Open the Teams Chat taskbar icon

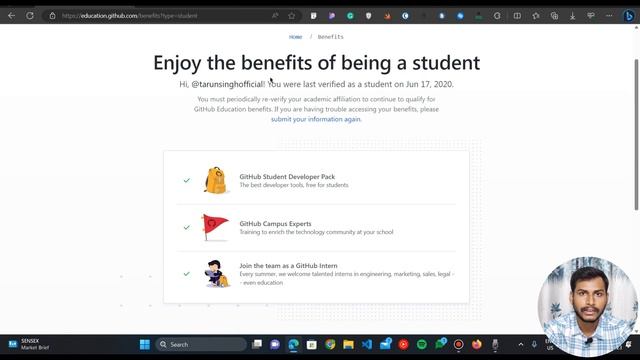coord(275,344)
